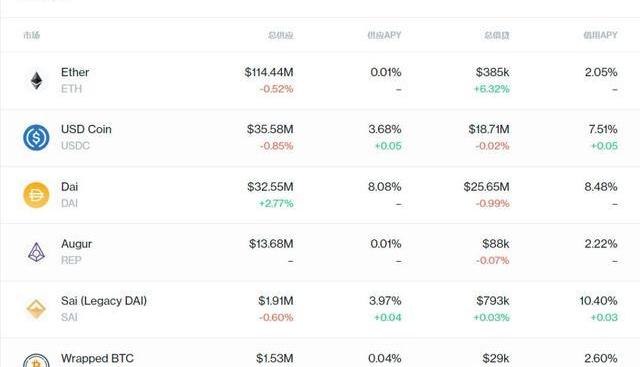
Task: Click Augur total supply $13.68M
Action: coord(271,244)
